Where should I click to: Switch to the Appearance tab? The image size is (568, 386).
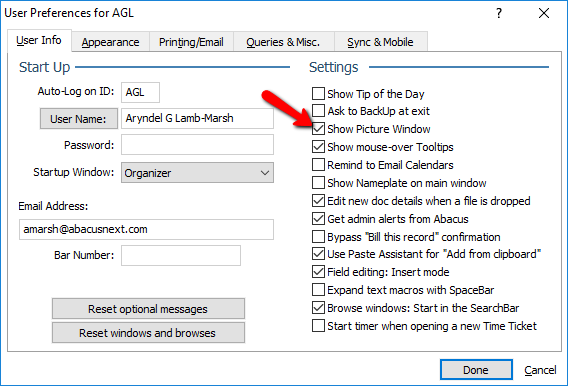tap(110, 42)
